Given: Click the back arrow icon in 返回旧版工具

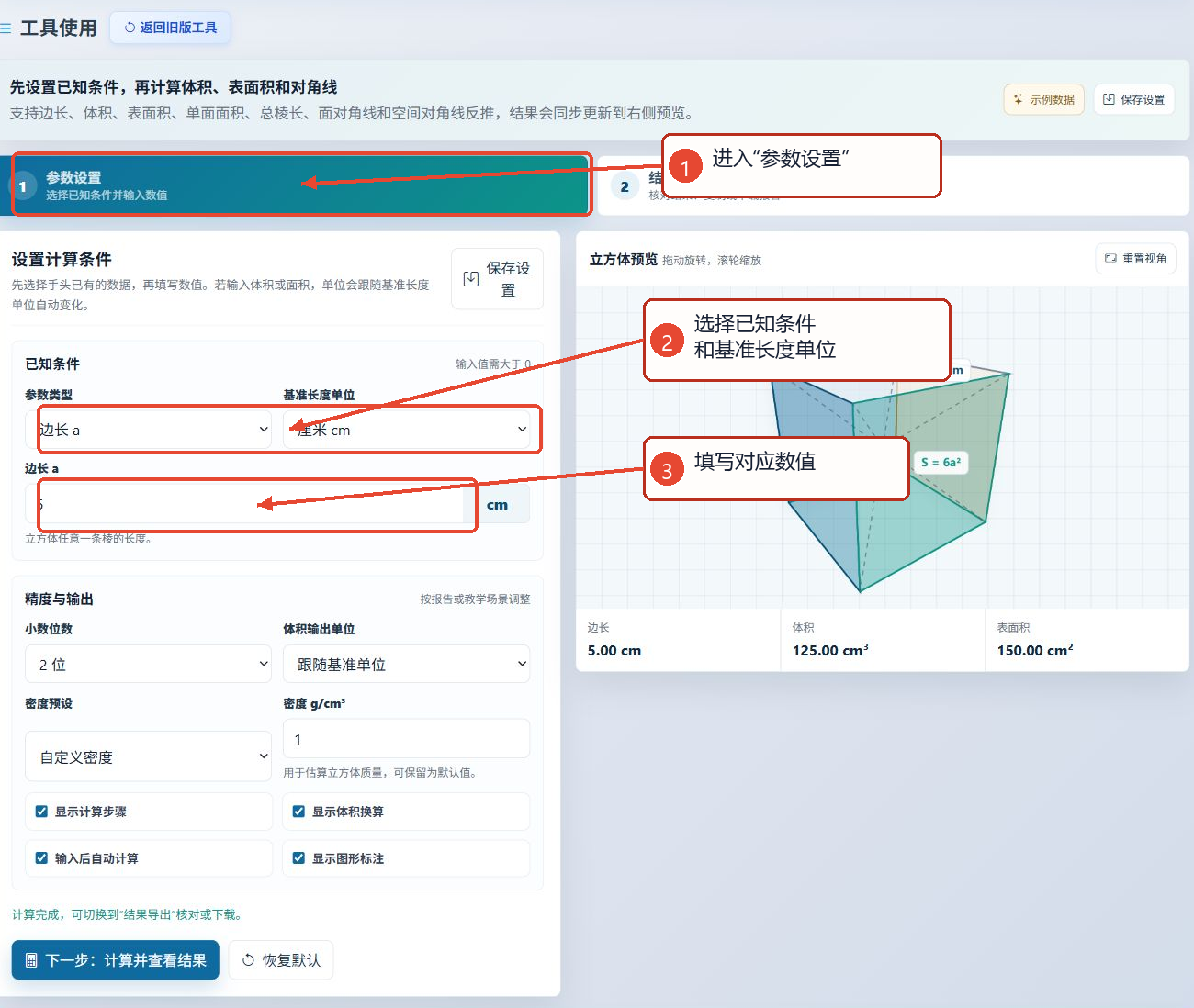Looking at the screenshot, I should (130, 28).
